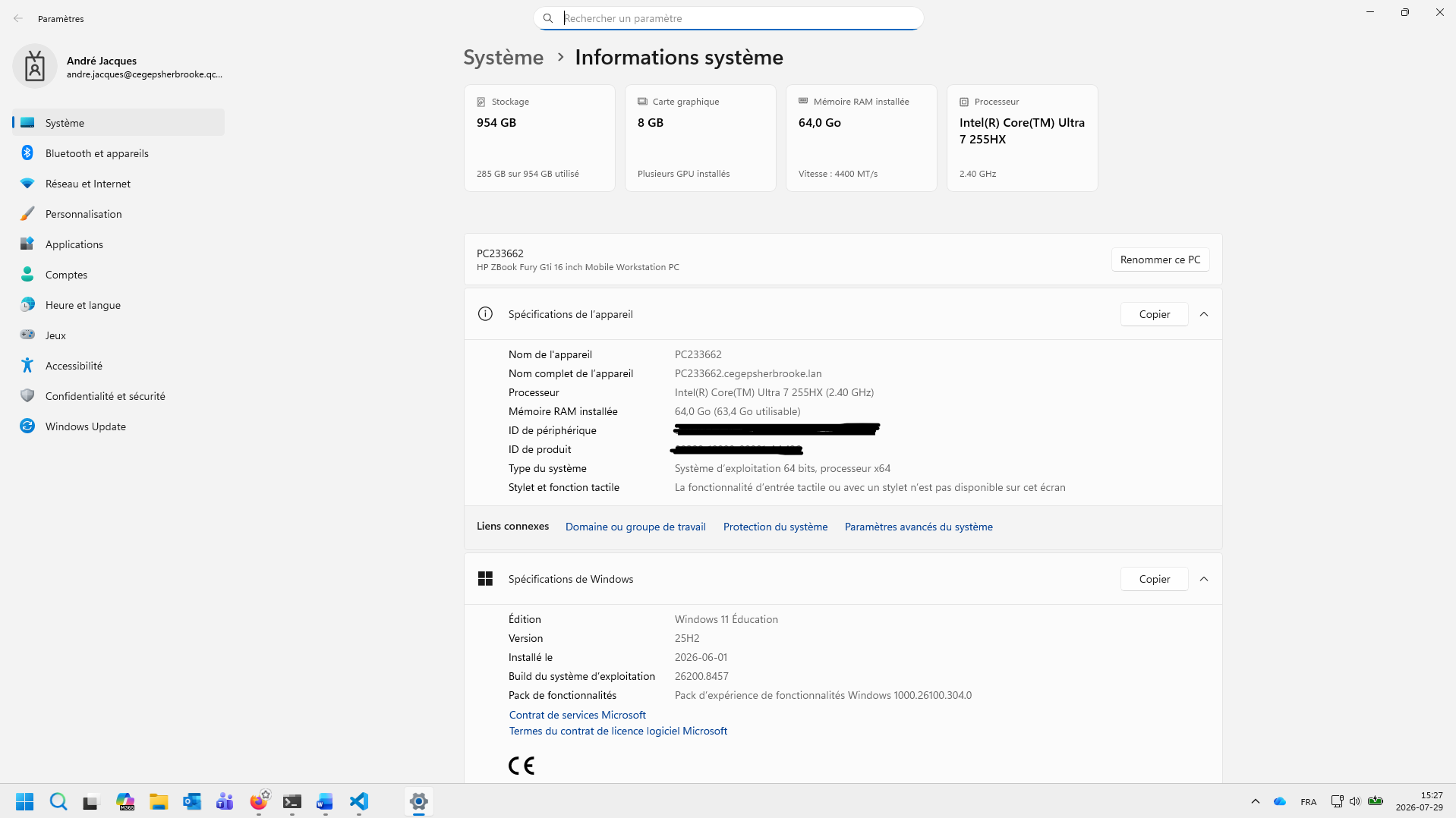Switch to Firefox in the taskbar
This screenshot has width=1456, height=818.
click(x=259, y=801)
